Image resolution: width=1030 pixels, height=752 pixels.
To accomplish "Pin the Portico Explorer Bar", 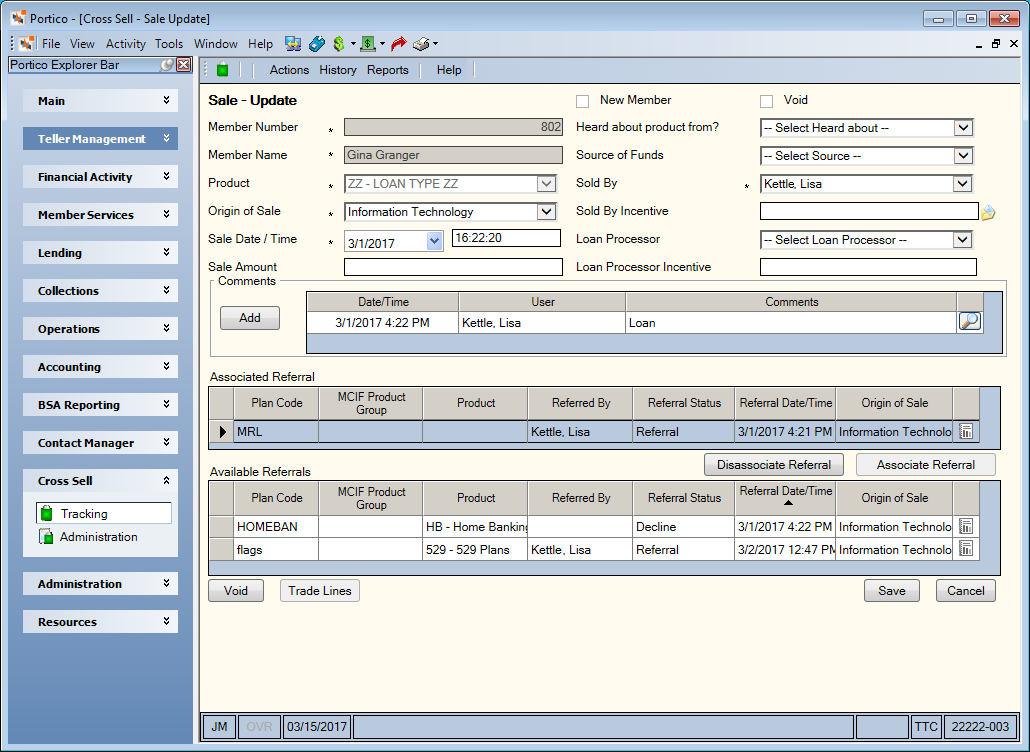I will pyautogui.click(x=168, y=64).
